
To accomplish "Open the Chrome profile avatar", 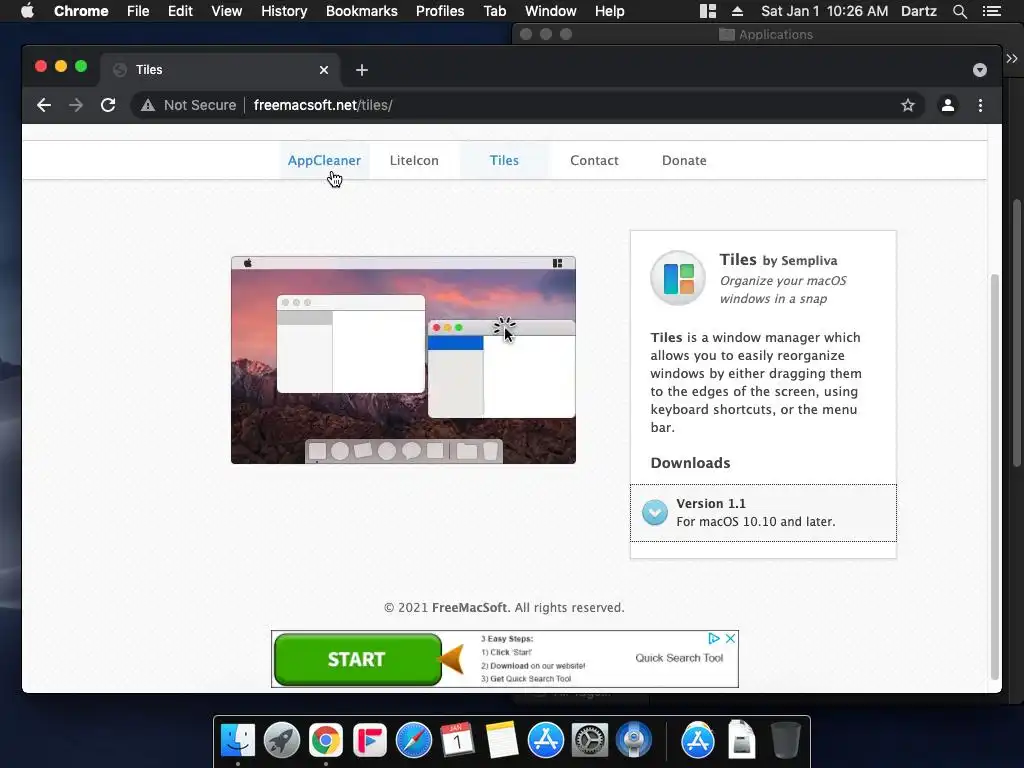I will click(x=948, y=105).
